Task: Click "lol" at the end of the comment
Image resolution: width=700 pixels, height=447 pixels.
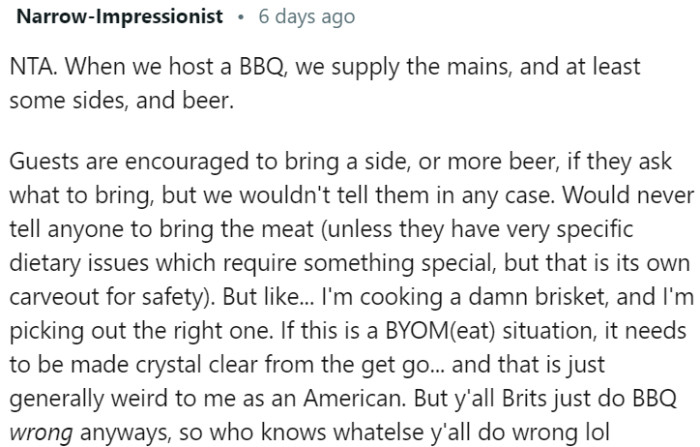Action: [x=597, y=433]
